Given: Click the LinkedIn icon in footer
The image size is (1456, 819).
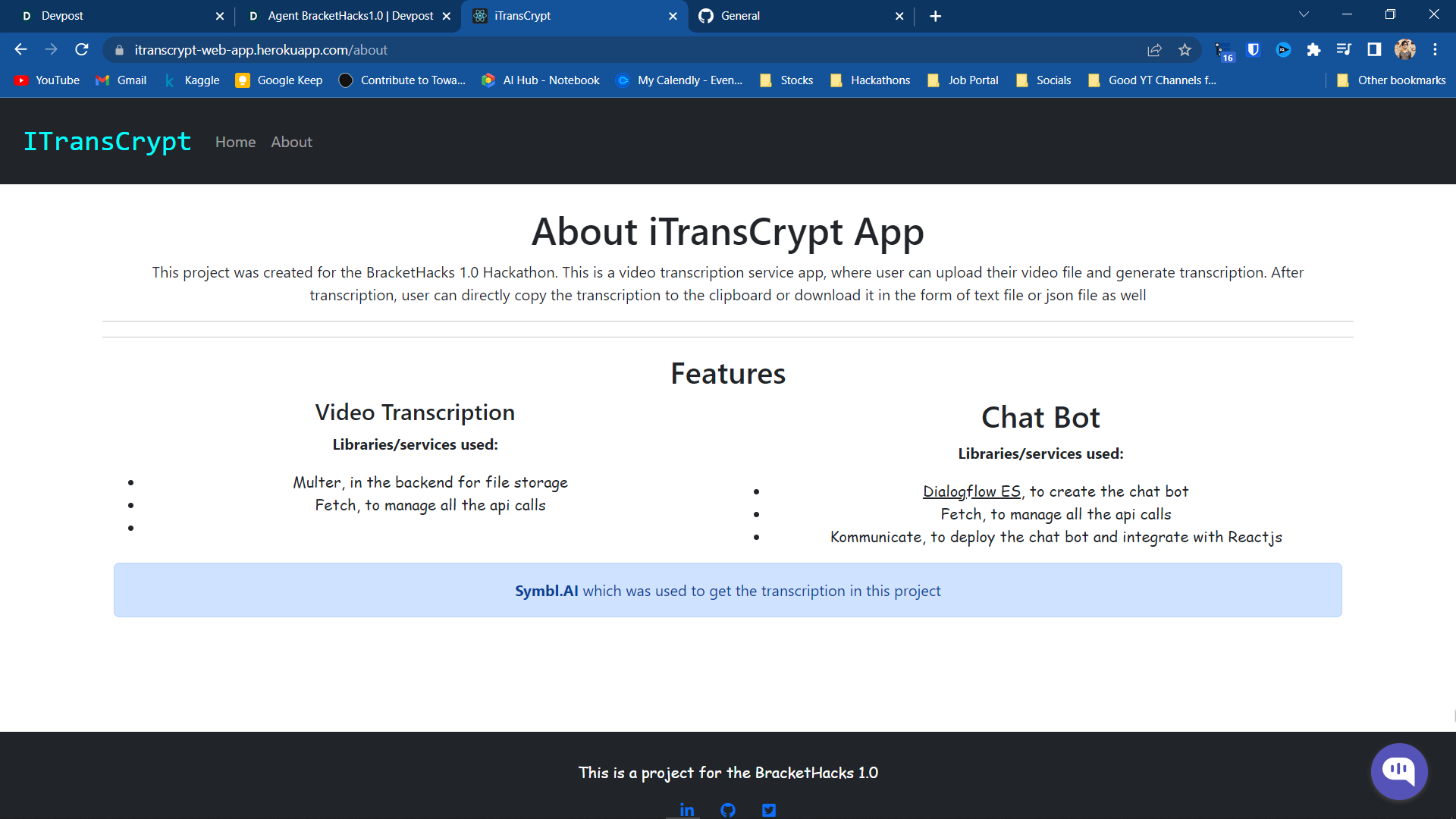Looking at the screenshot, I should click(x=687, y=809).
